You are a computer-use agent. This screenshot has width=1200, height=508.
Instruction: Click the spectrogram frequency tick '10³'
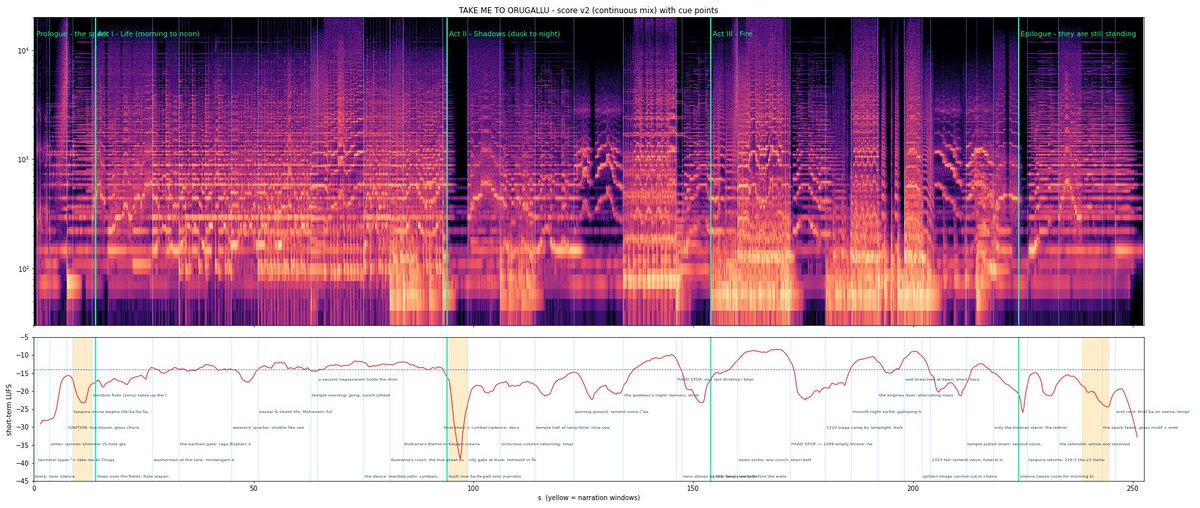(23, 159)
